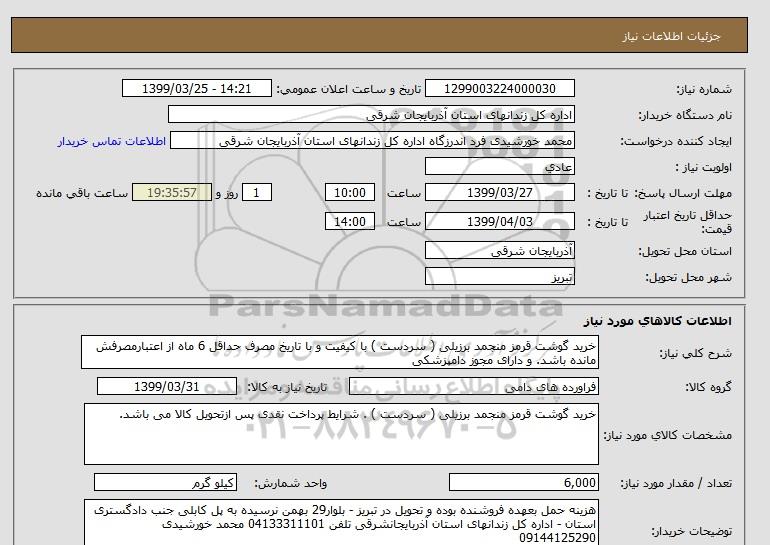Click the general need description text box
The image size is (770, 545).
[x=340, y=353]
